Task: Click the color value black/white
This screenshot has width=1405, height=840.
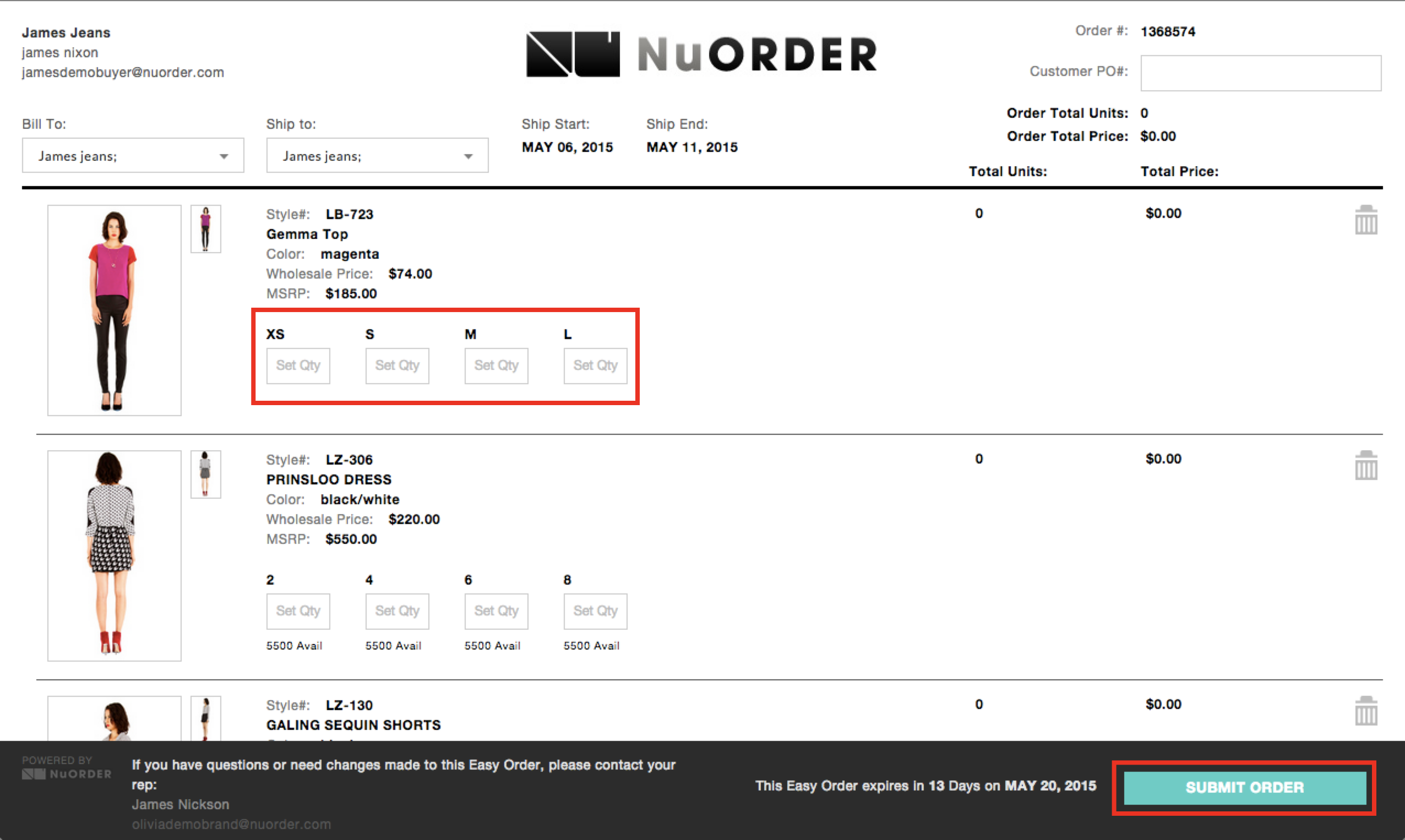Action: (360, 499)
